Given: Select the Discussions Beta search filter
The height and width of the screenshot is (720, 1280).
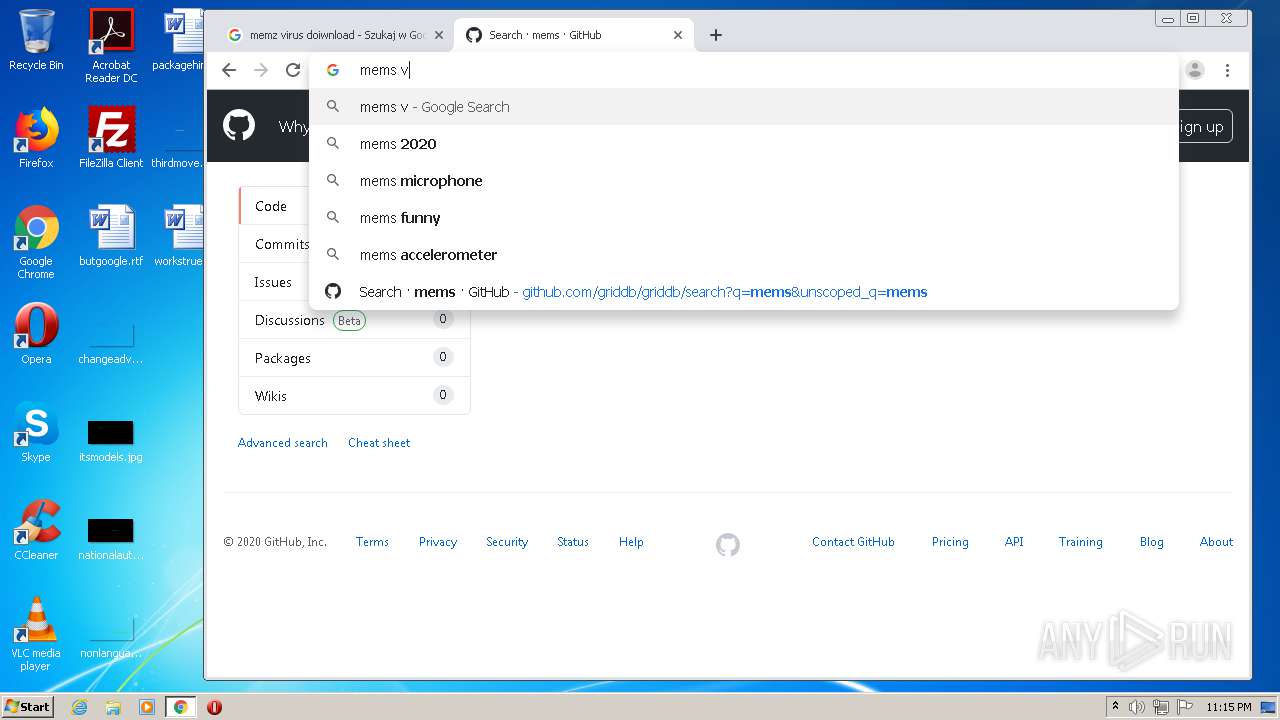Looking at the screenshot, I should point(354,320).
